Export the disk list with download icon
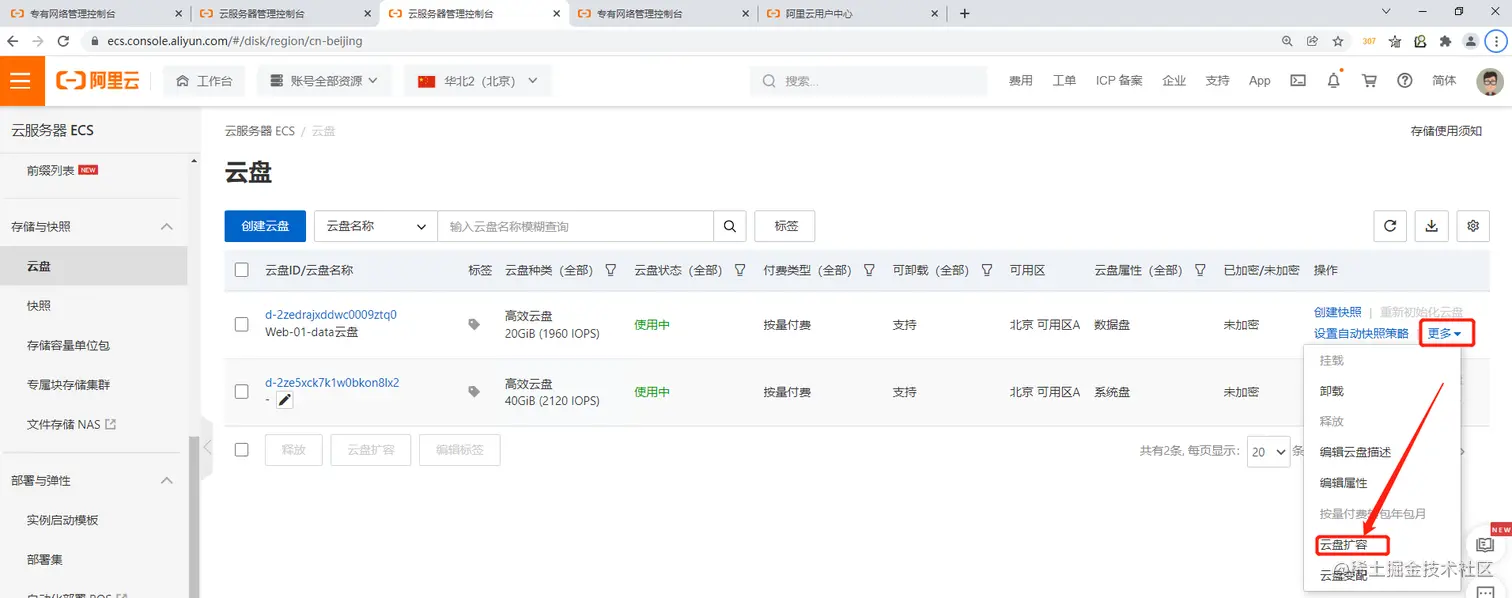Viewport: 1512px width, 598px height. tap(1431, 226)
